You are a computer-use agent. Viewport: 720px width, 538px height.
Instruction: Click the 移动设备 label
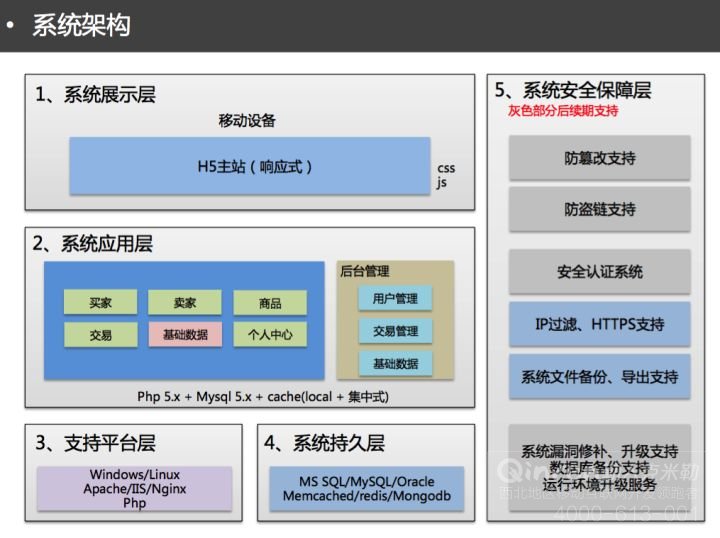click(247, 121)
